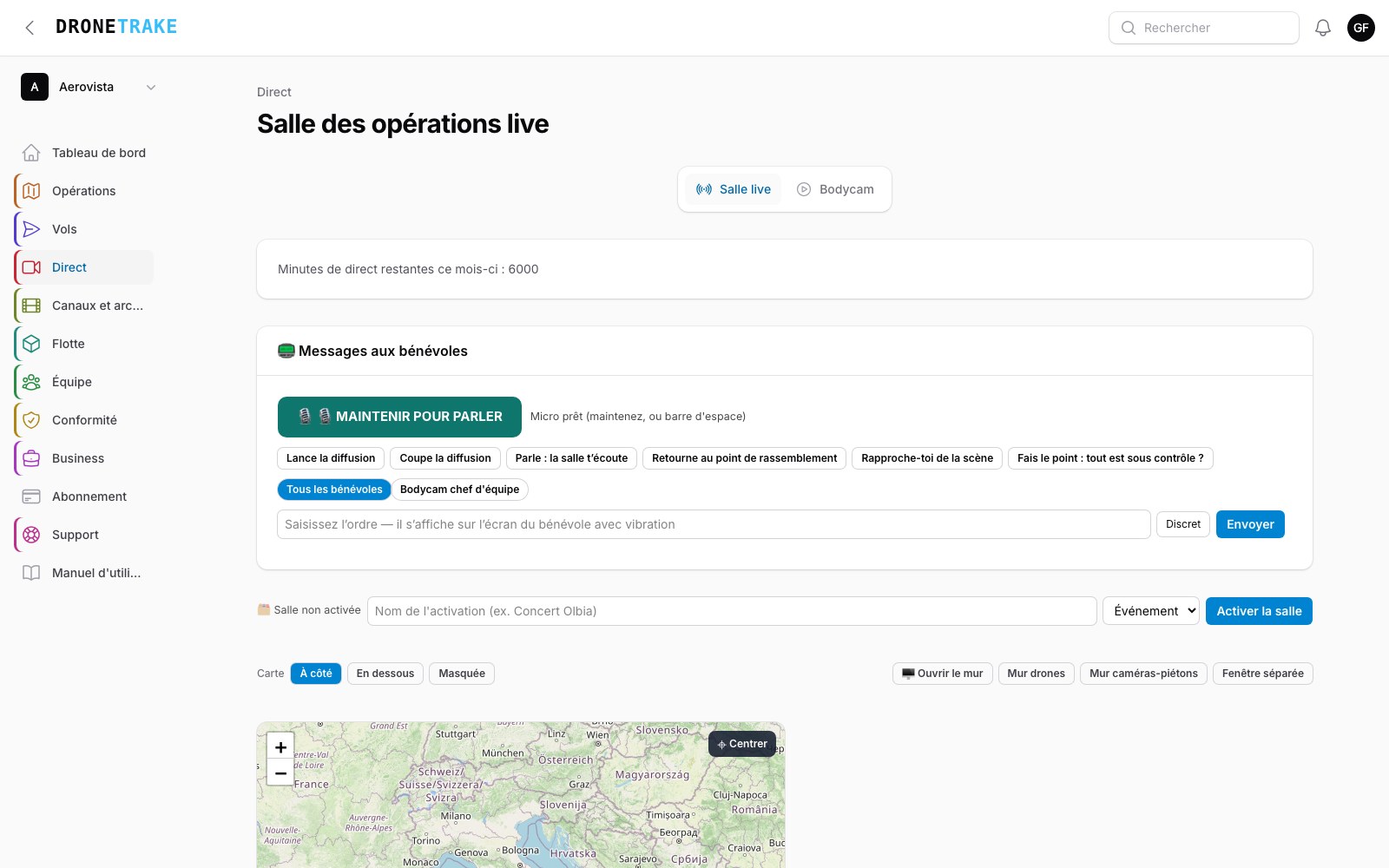Send the message with Envoyer
Image resolution: width=1389 pixels, height=868 pixels.
[1250, 524]
